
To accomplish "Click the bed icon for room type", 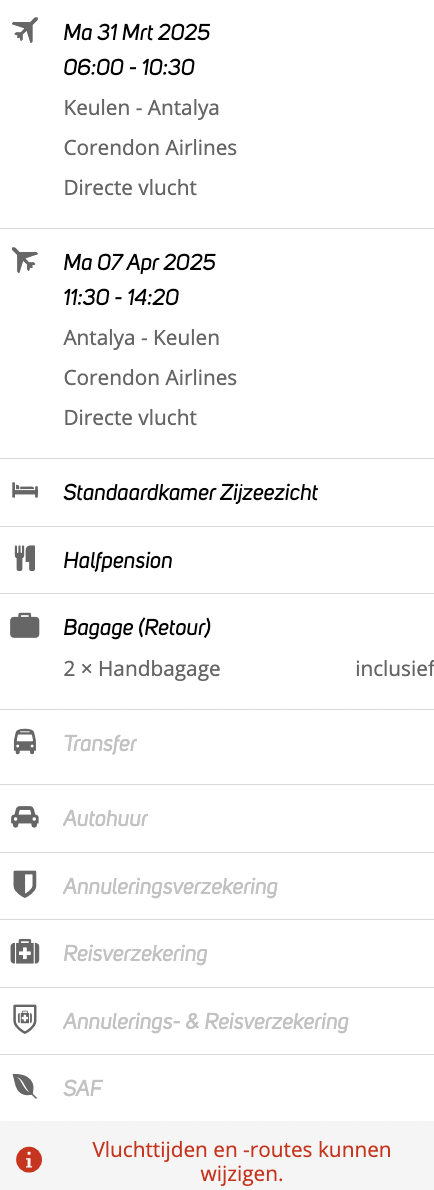I will coord(24,492).
